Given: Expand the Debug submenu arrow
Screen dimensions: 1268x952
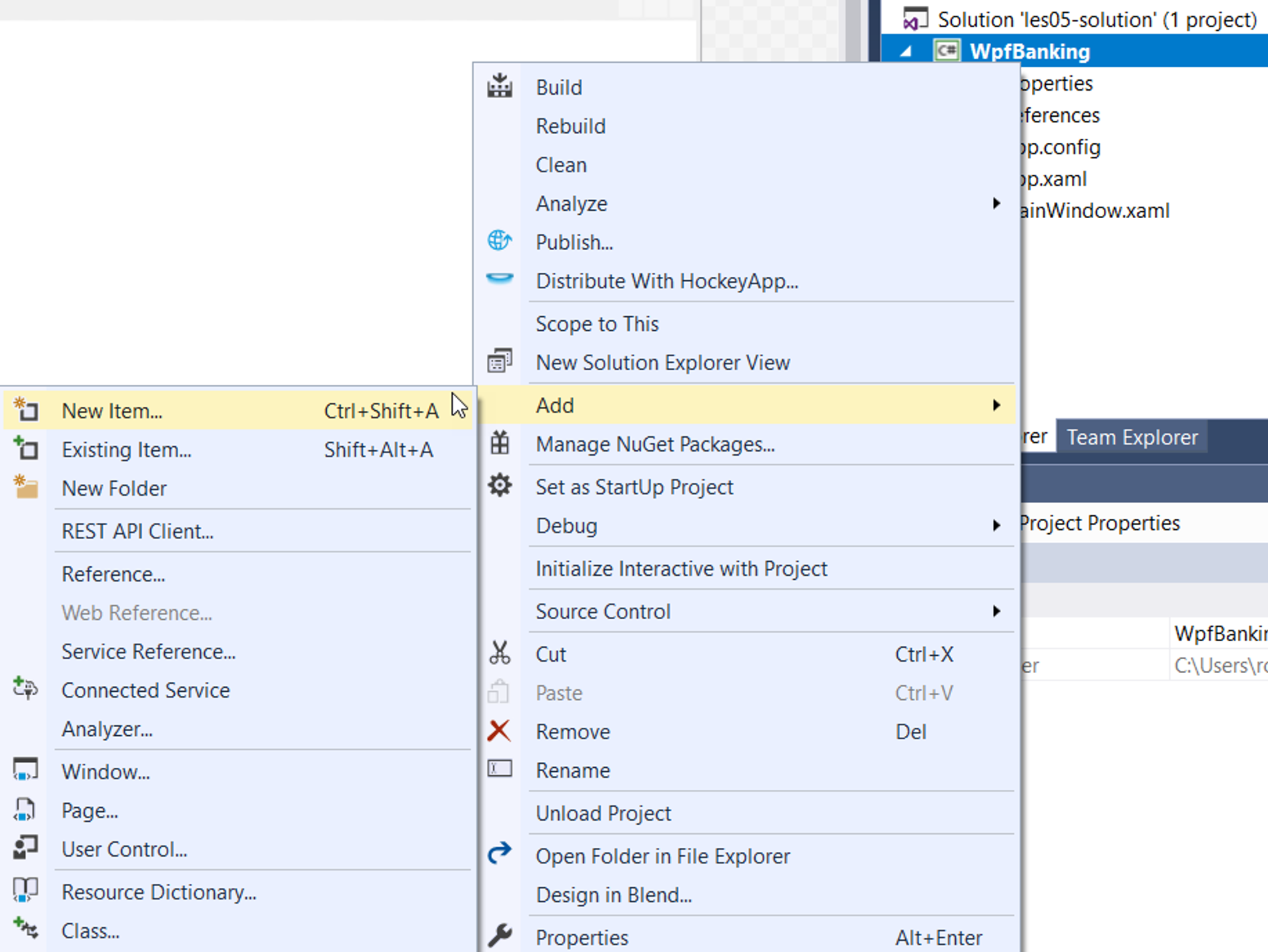Looking at the screenshot, I should click(x=996, y=526).
